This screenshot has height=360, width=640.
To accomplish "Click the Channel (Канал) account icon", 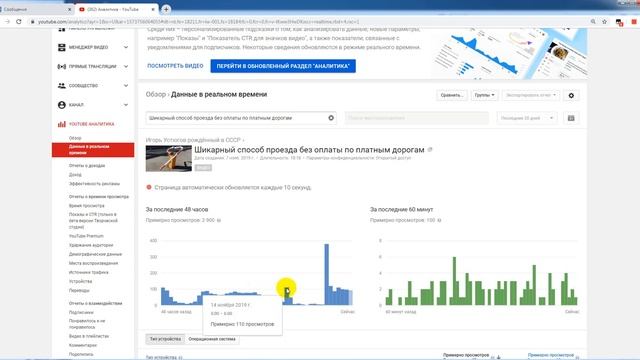I will click(62, 105).
